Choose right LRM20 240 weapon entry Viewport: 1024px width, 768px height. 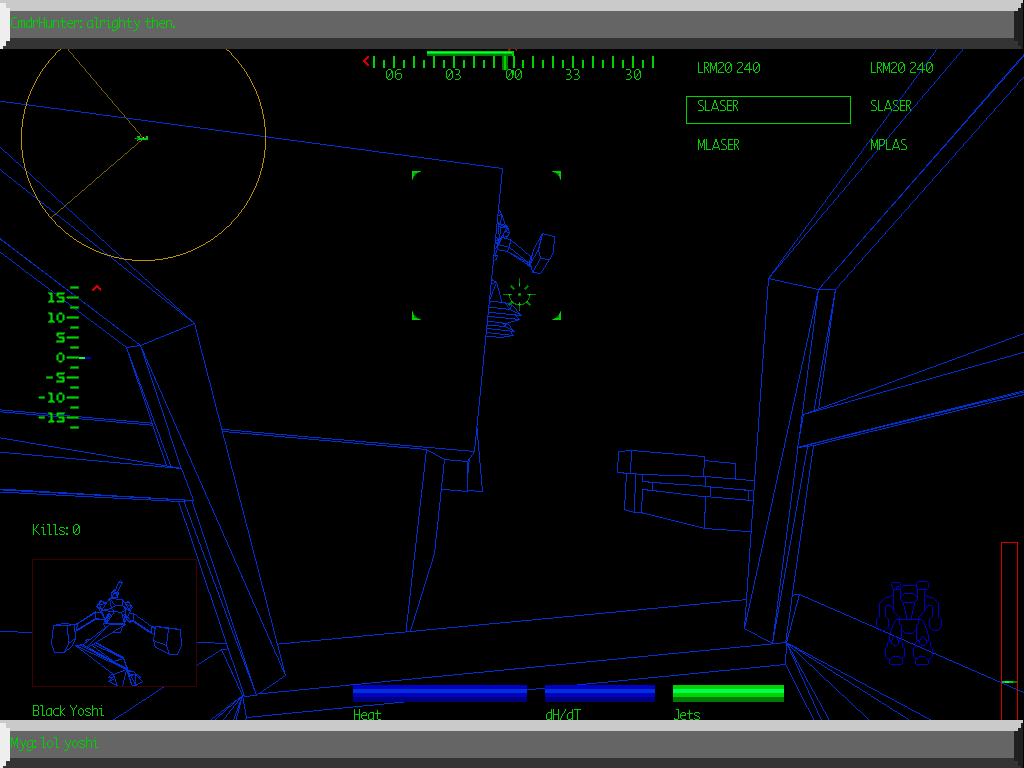901,68
